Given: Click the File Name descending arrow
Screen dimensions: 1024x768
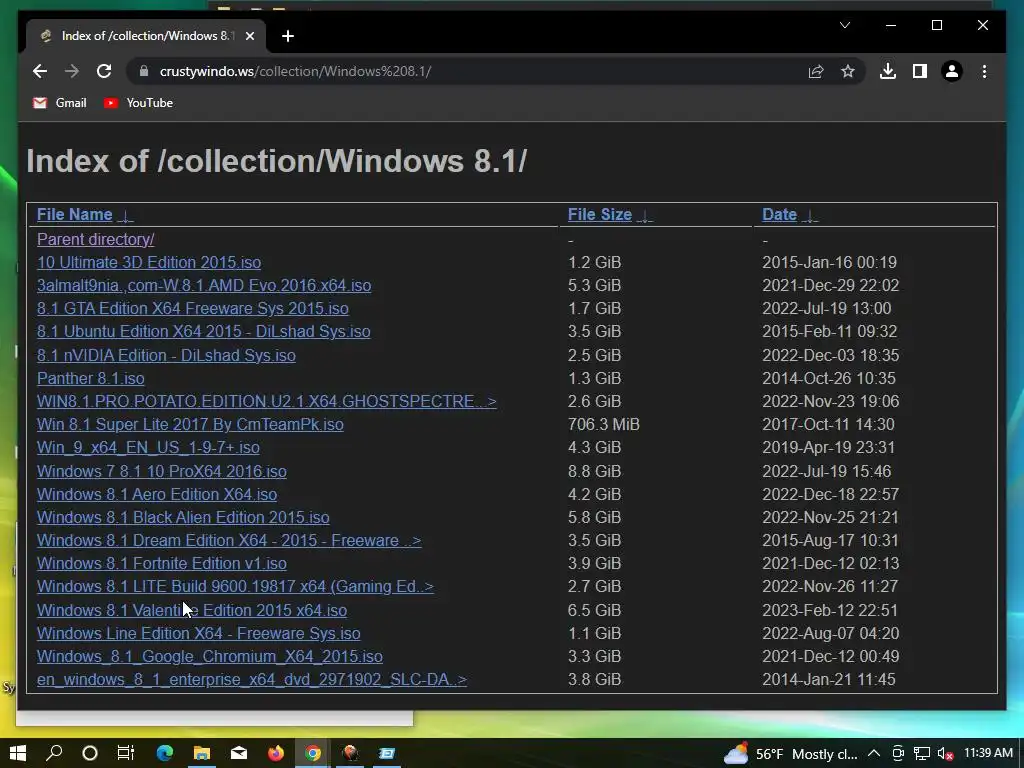Looking at the screenshot, I should [x=125, y=216].
